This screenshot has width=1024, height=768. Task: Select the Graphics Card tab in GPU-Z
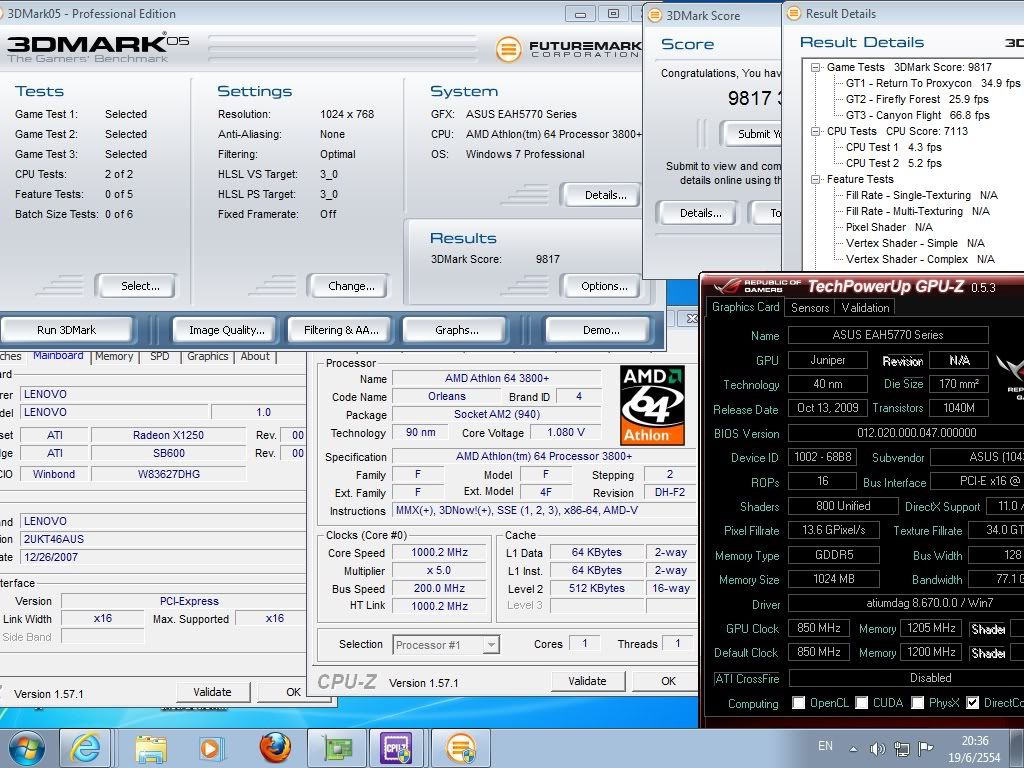[x=746, y=307]
